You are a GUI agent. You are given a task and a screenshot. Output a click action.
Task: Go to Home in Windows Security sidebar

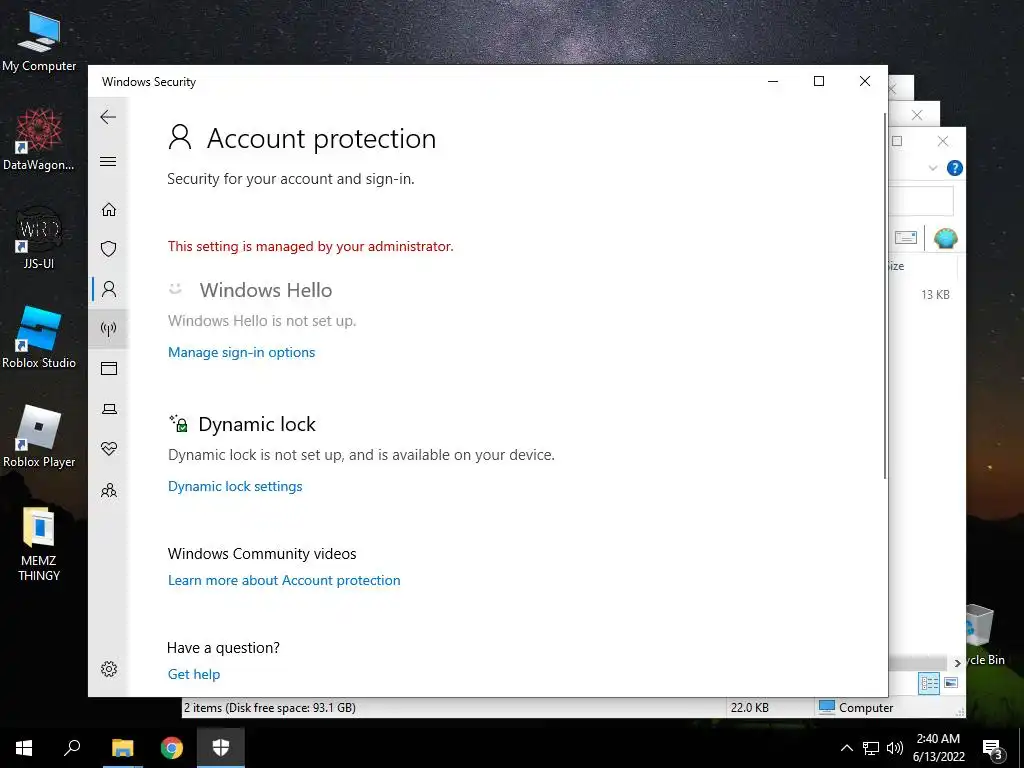[108, 209]
